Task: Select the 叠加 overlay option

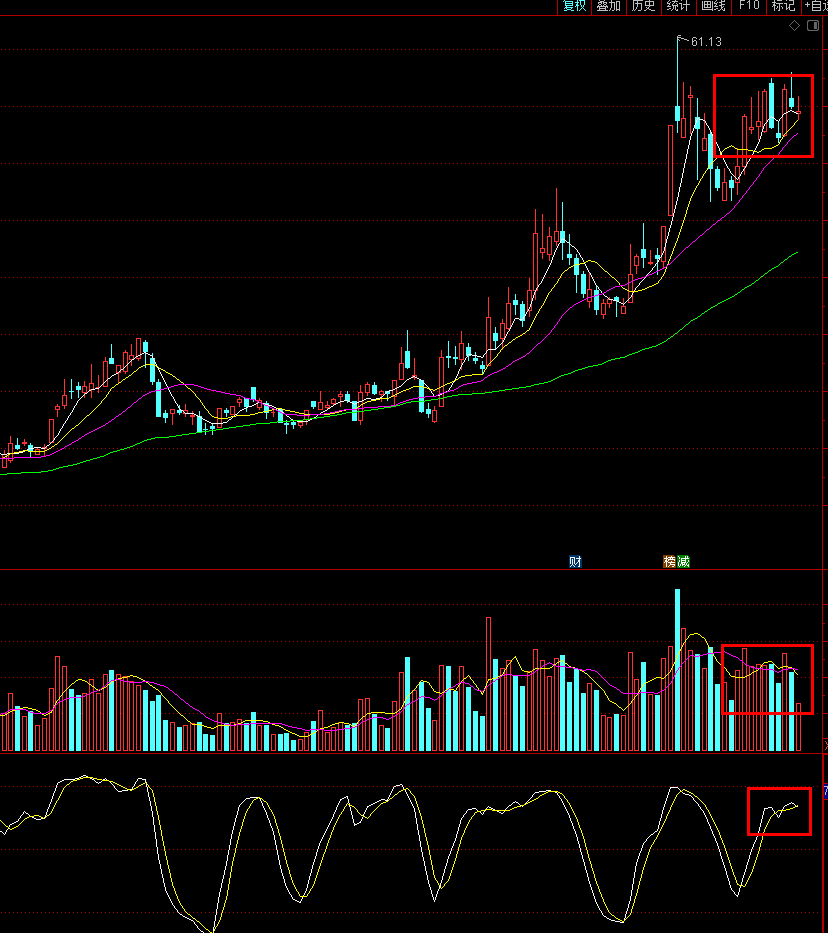Action: [609, 7]
